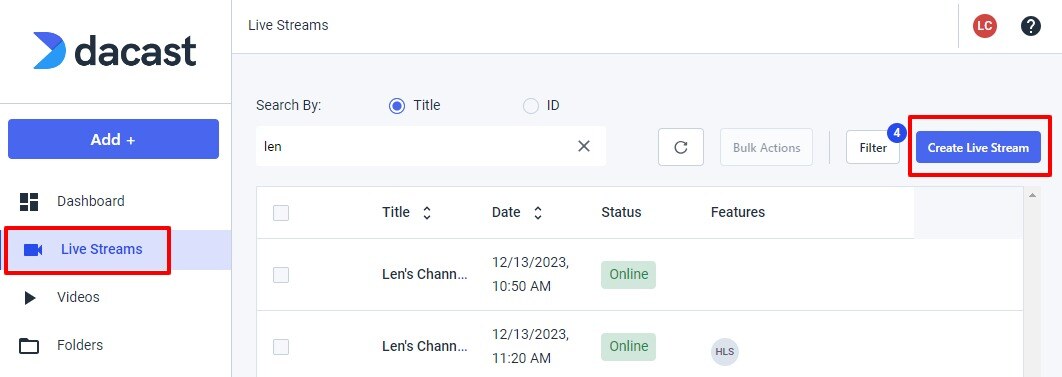This screenshot has height=377, width=1062.
Task: Click the blue Add + button
Action: 113,139
